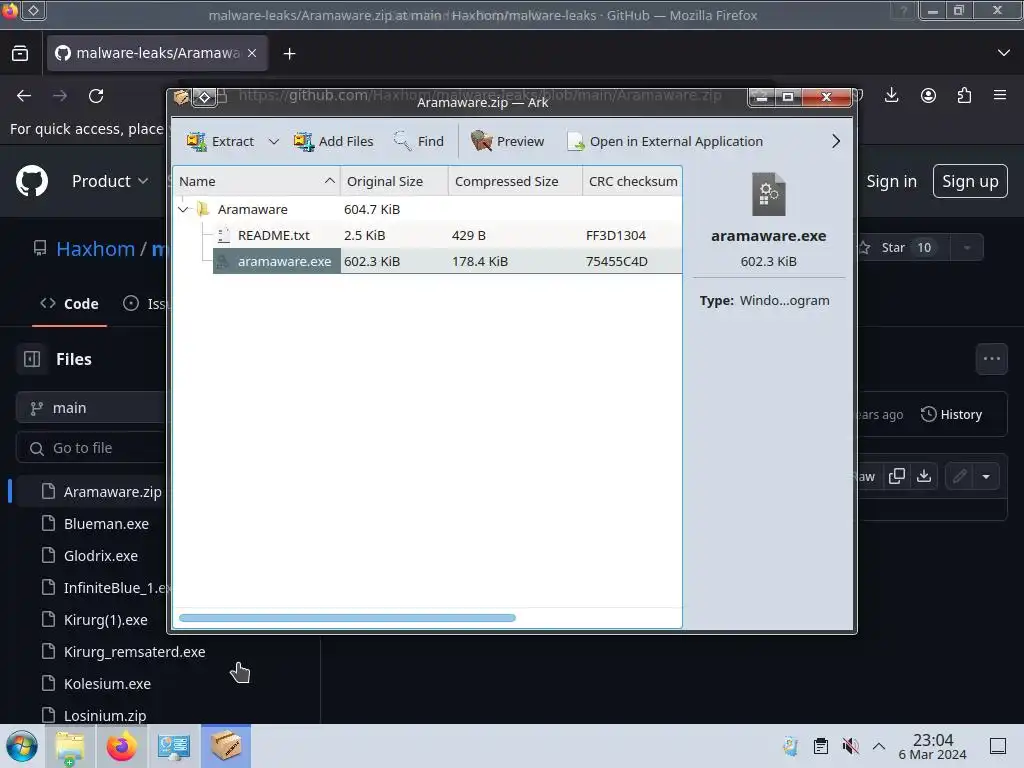Click the Ark window menu icon in title bar

point(181,97)
